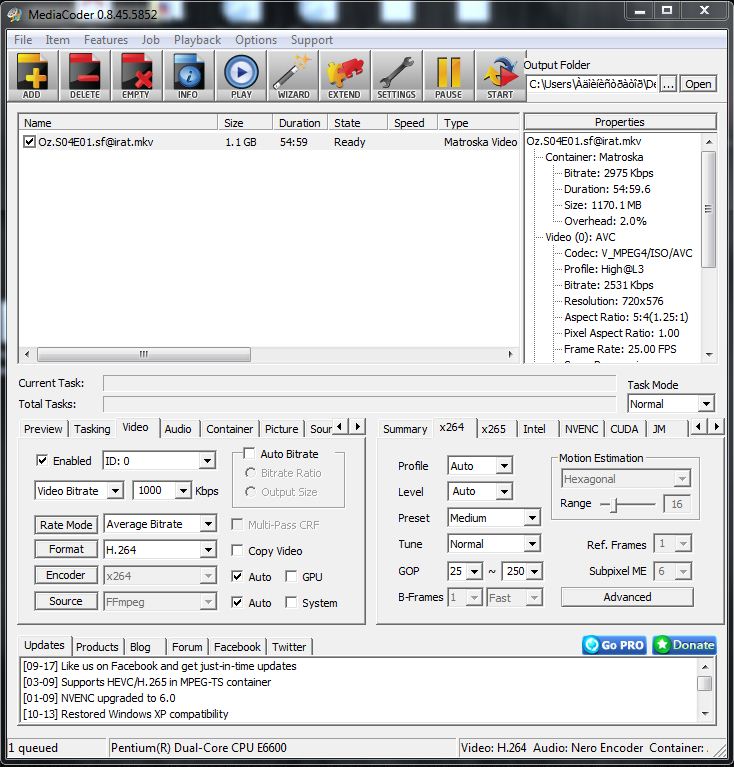Toggle the encoder Auto checkbox

(x=237, y=576)
